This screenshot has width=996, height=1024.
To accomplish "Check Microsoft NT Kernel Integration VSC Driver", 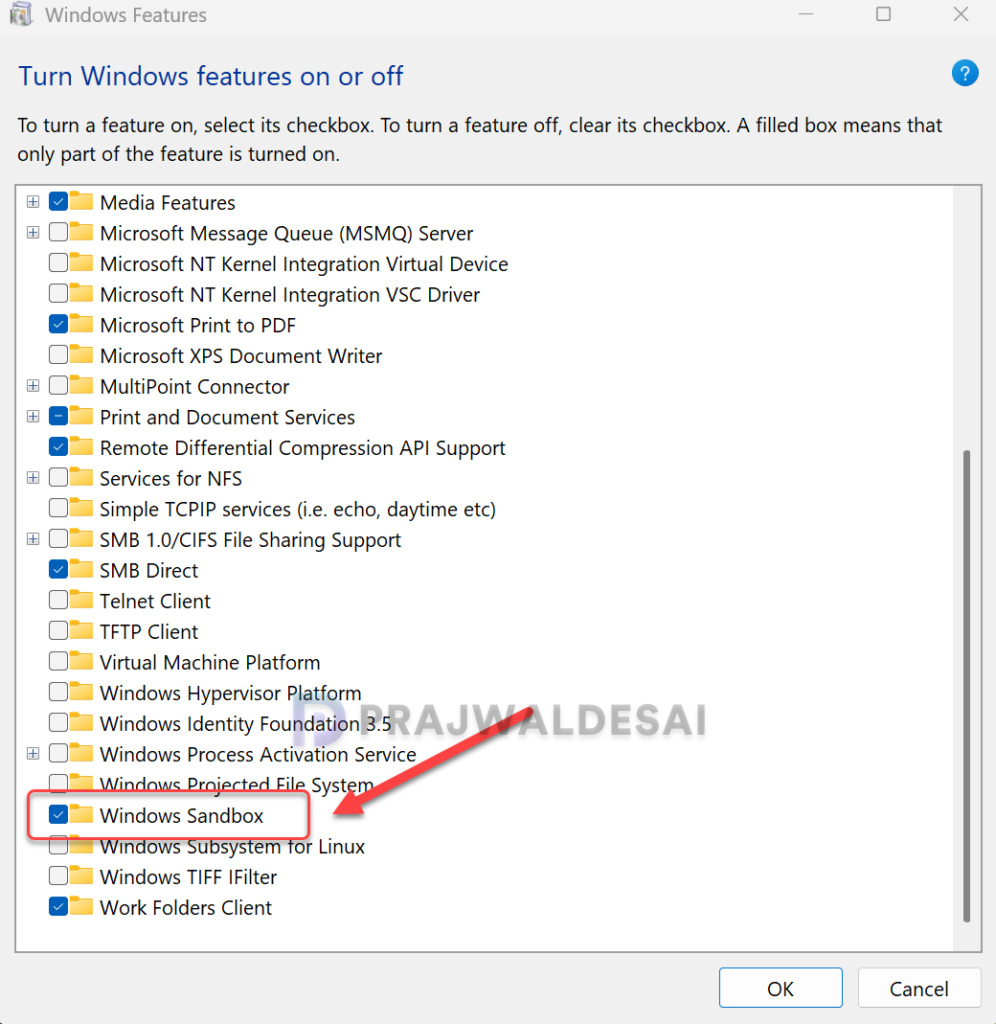I will (x=58, y=293).
